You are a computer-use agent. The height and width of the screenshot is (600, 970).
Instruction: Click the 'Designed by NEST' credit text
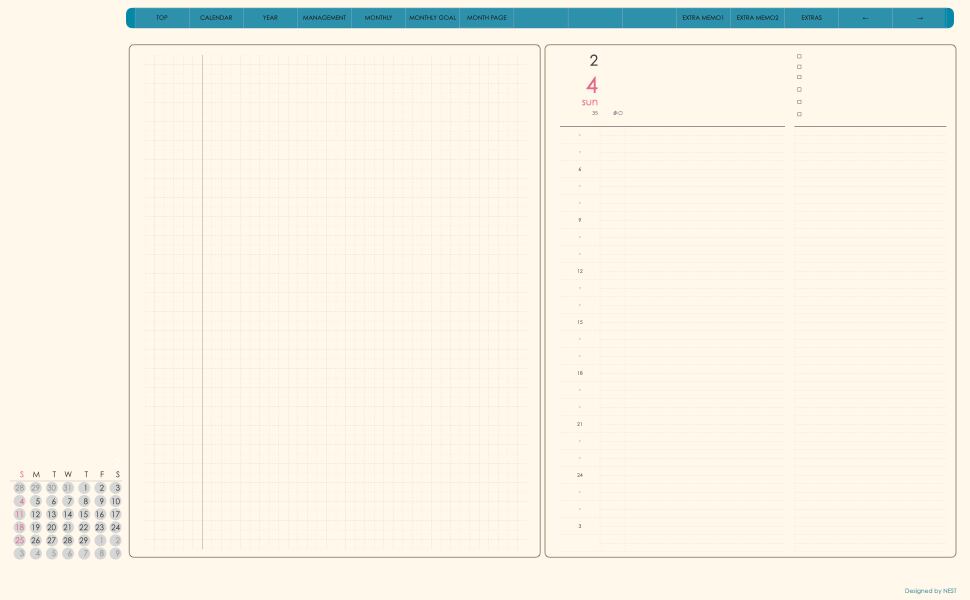(x=930, y=591)
